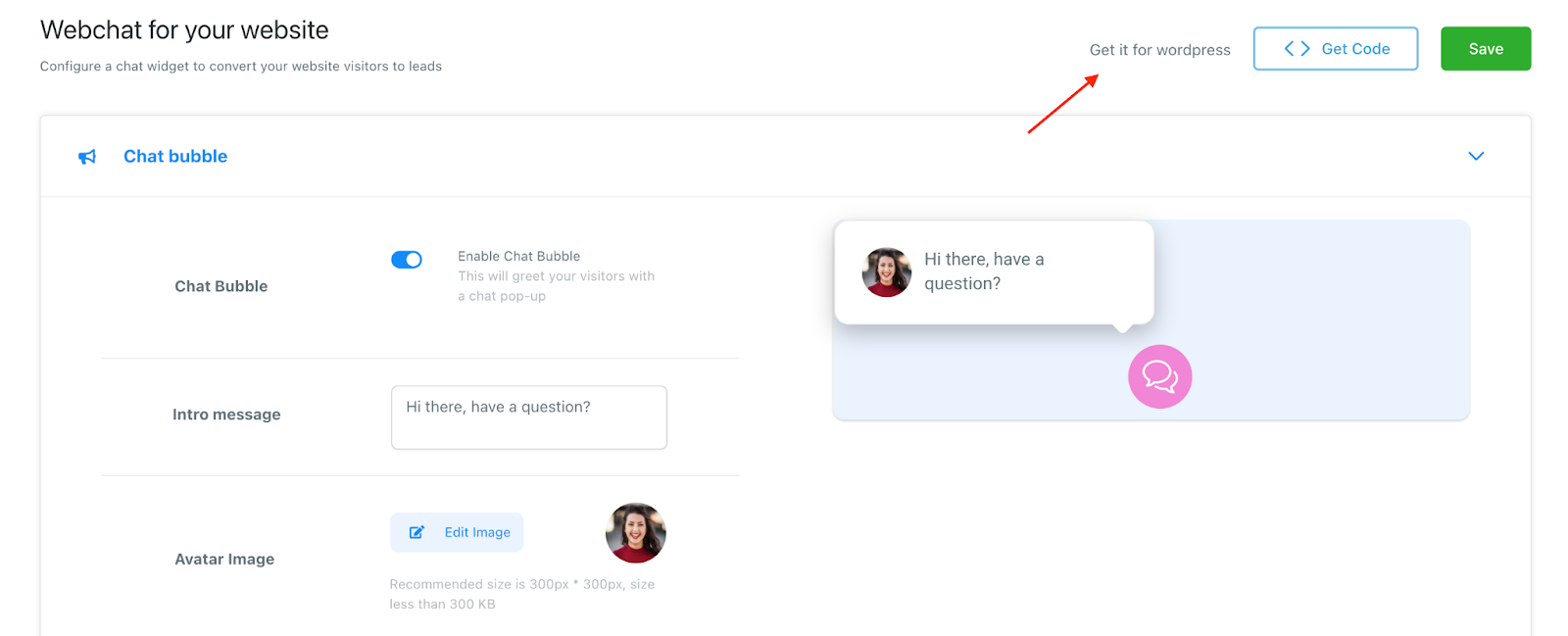1568x636 pixels.
Task: Click the Chat bubble section title
Action: pyautogui.click(x=175, y=157)
